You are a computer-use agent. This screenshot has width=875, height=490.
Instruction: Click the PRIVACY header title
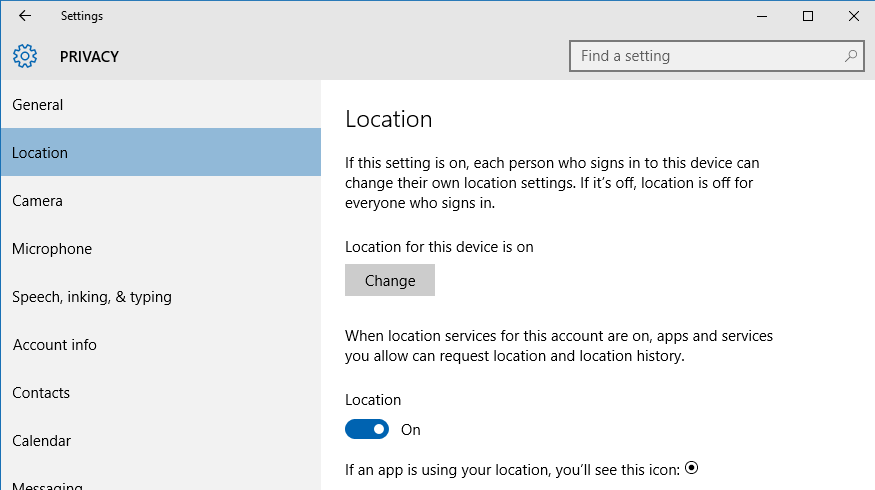tap(89, 56)
